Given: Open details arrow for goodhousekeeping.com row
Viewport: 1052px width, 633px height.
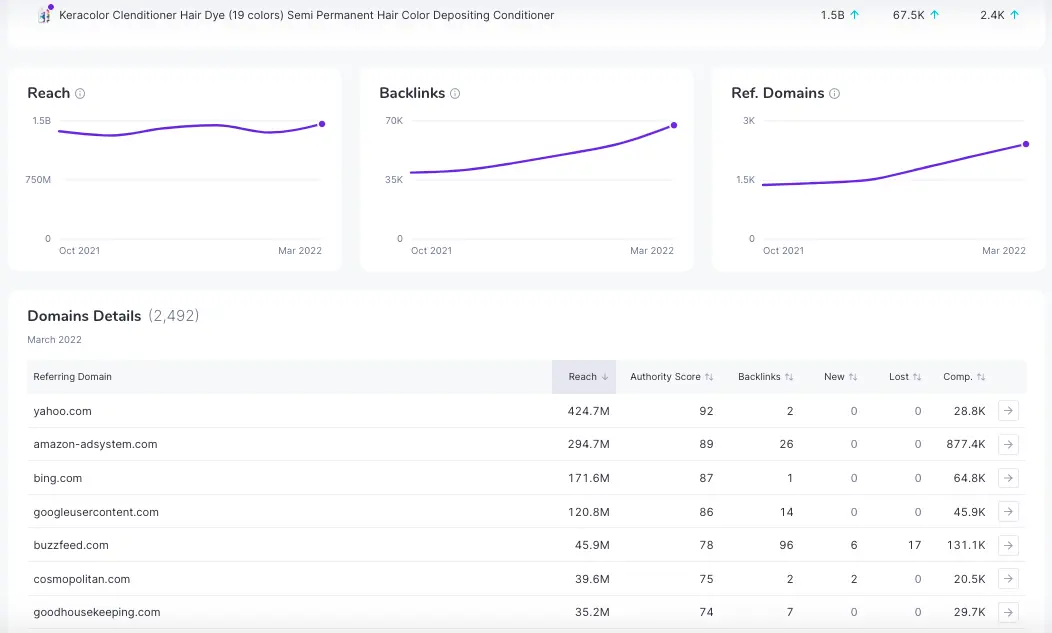Looking at the screenshot, I should [1008, 612].
